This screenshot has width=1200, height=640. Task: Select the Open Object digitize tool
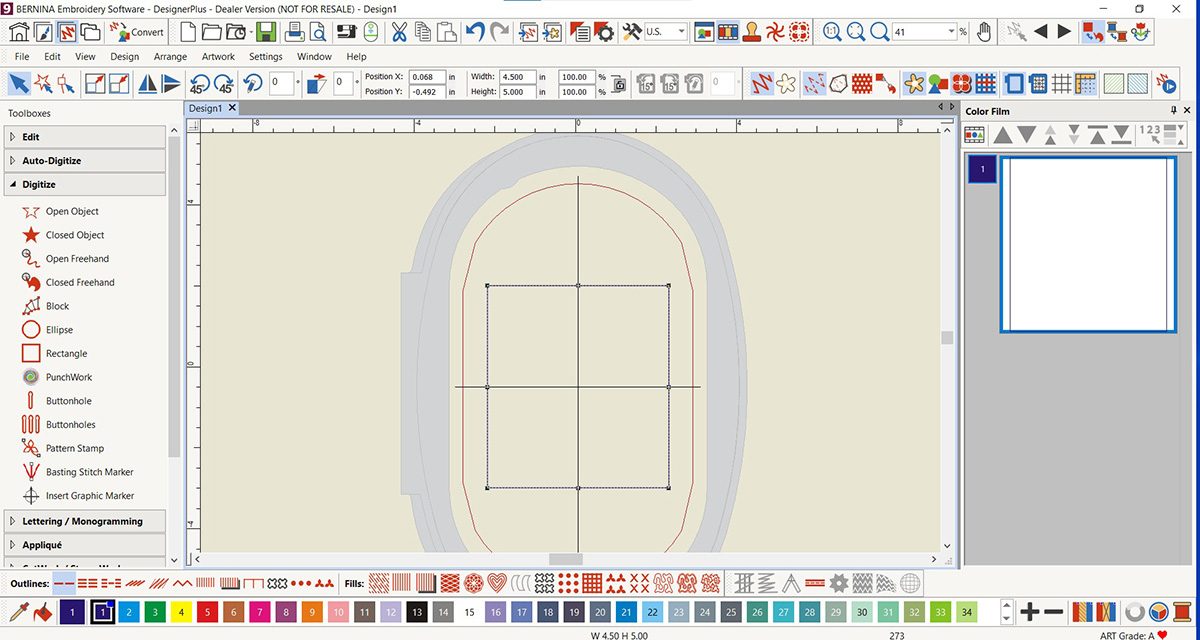coord(60,211)
